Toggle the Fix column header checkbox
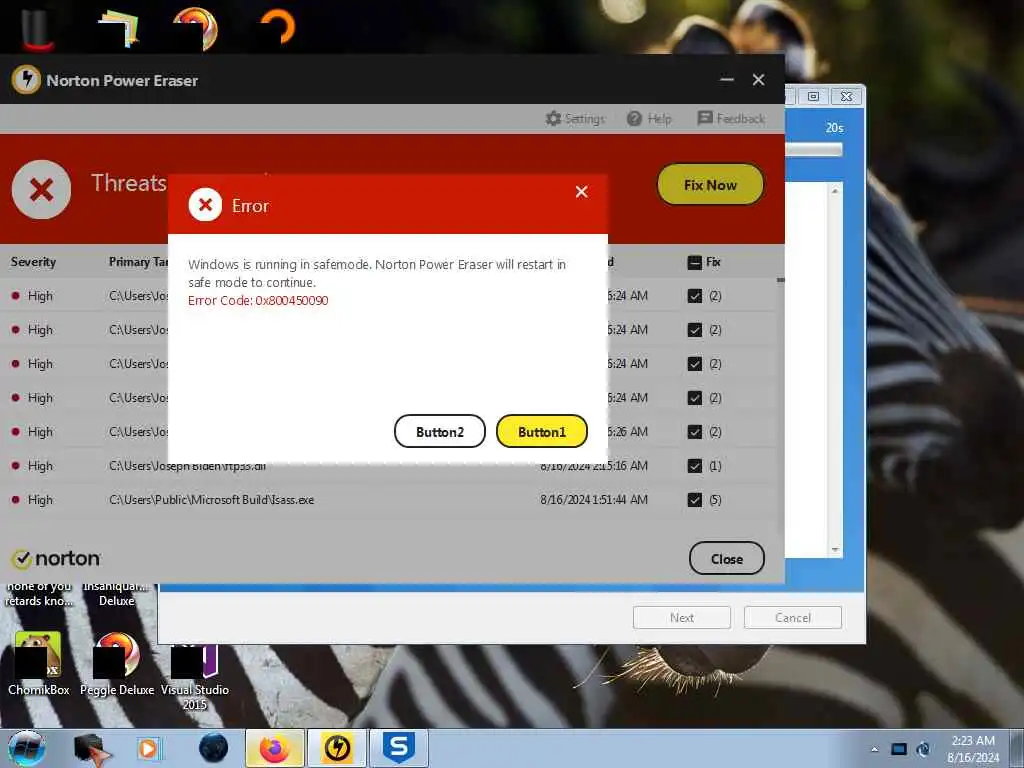 694,263
